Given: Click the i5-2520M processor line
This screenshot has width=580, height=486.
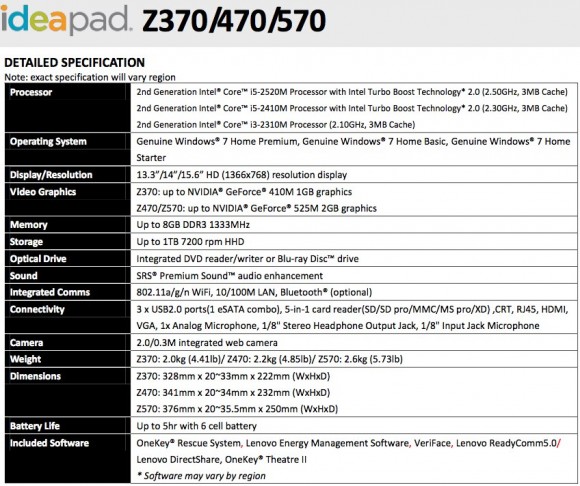Looking at the screenshot, I should tap(352, 92).
